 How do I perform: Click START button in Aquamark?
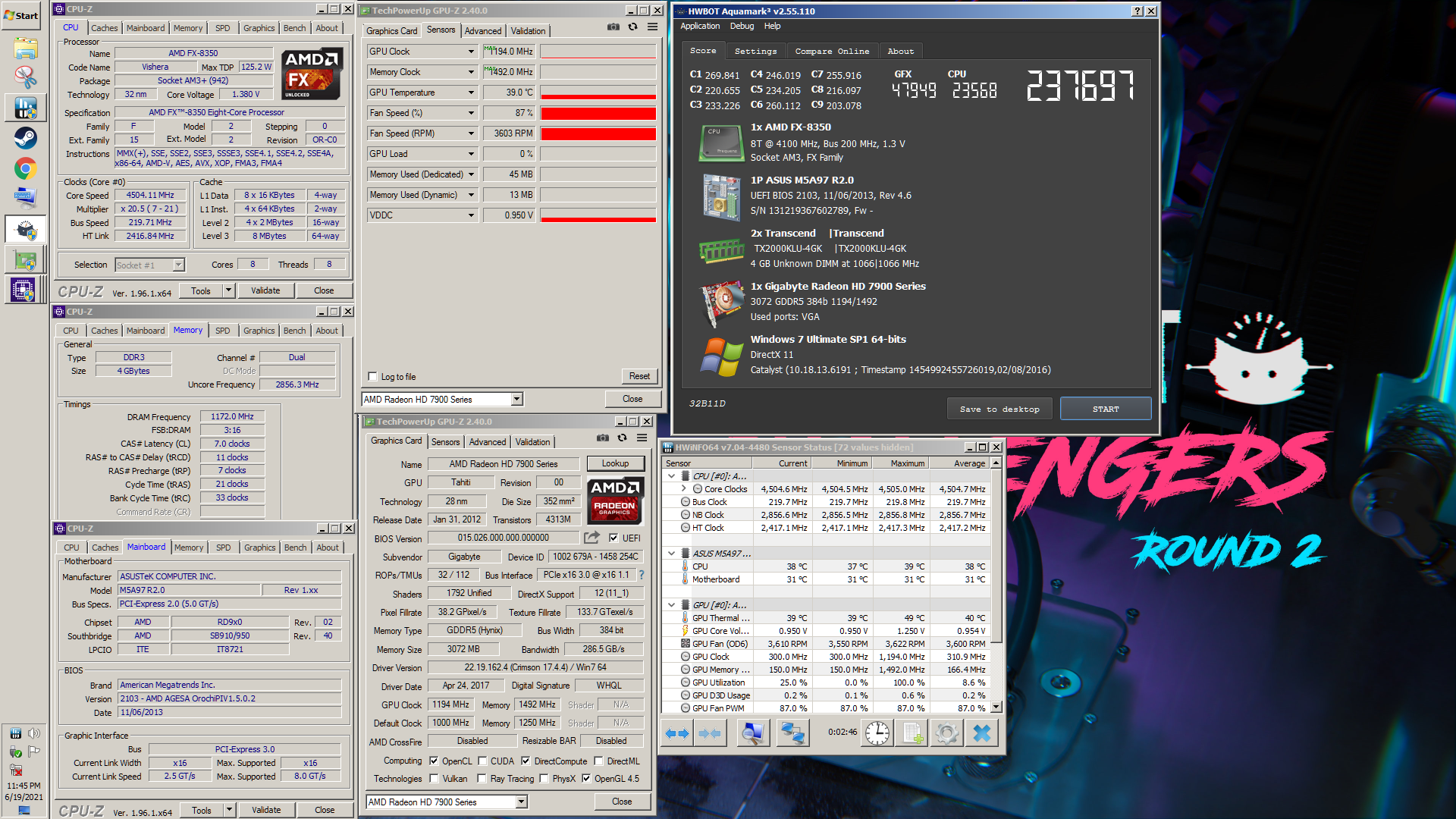[x=1106, y=409]
